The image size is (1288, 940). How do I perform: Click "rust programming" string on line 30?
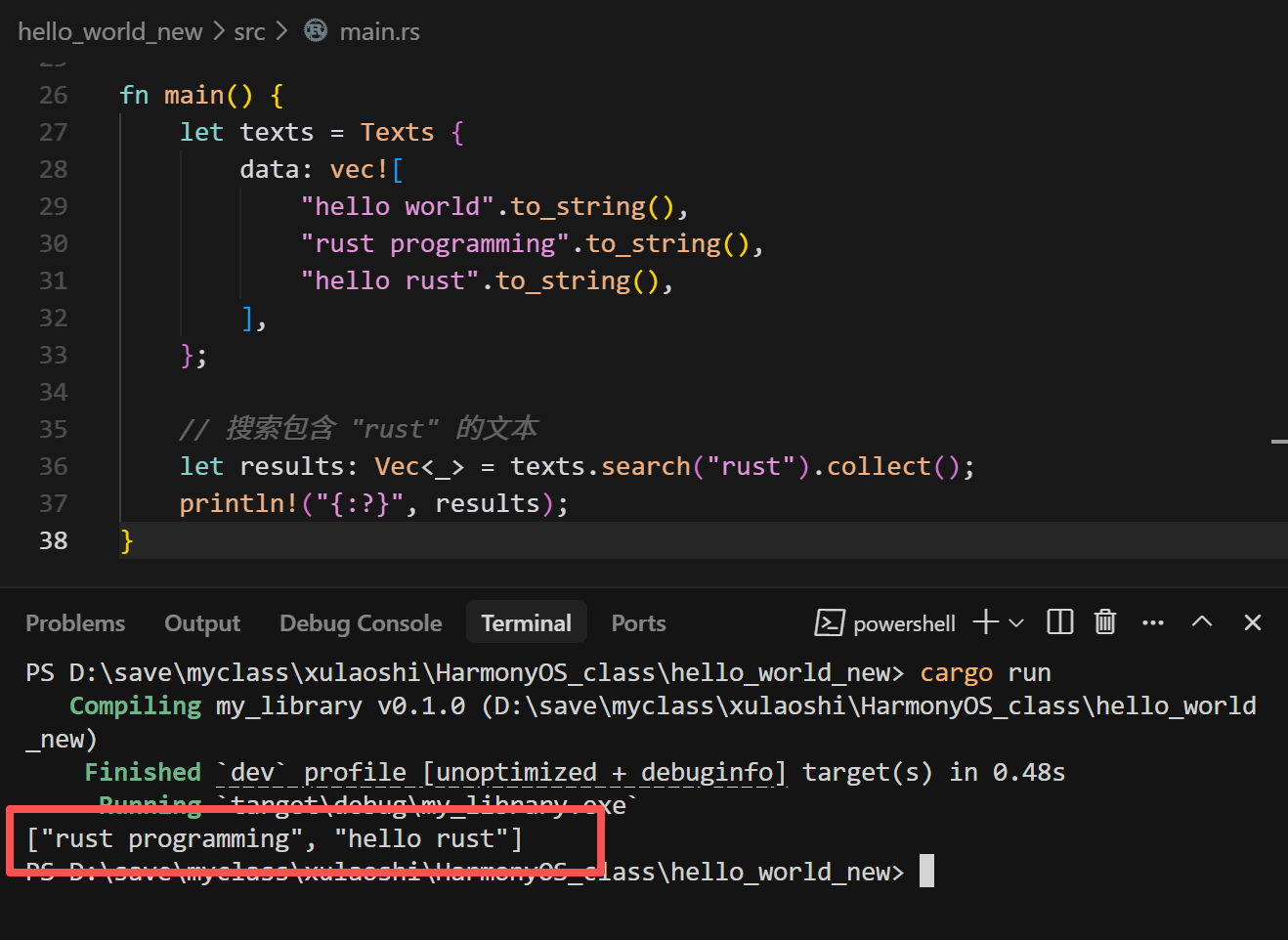point(435,243)
